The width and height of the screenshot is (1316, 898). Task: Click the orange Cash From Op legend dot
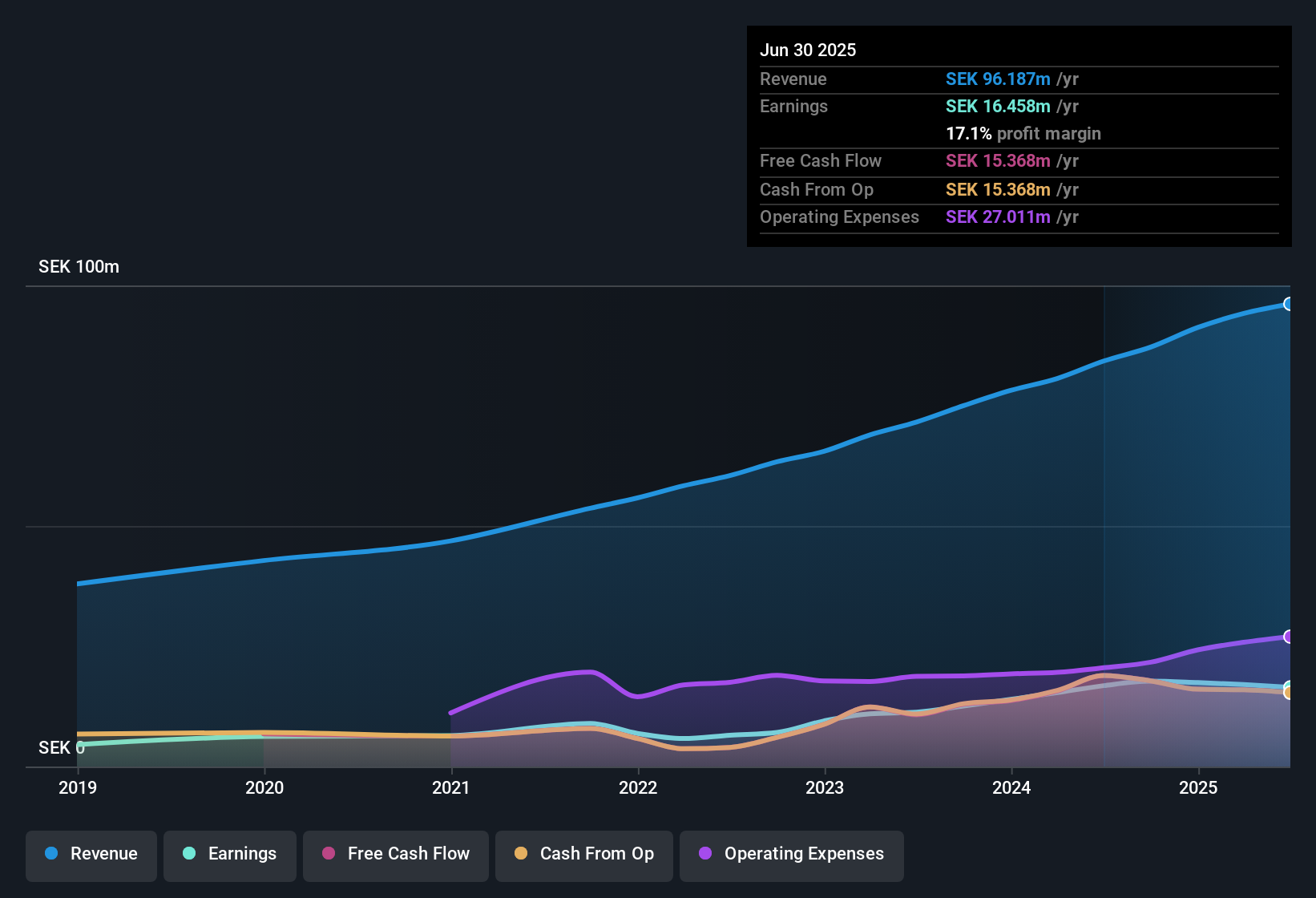tap(522, 854)
